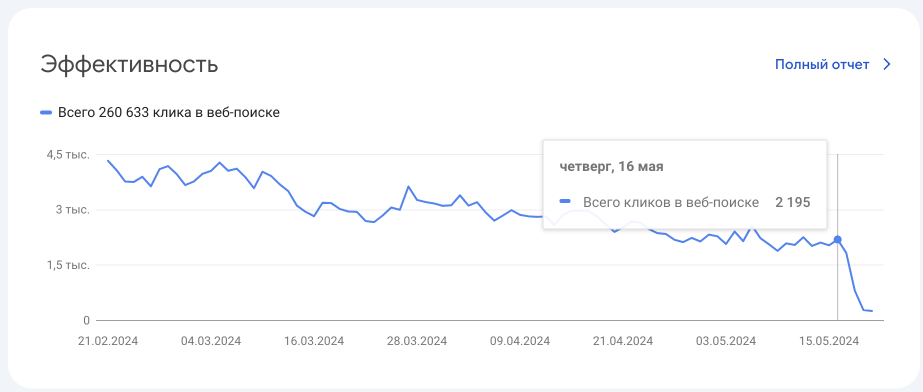Click the chevron arrow beside Полный отчет

click(888, 65)
